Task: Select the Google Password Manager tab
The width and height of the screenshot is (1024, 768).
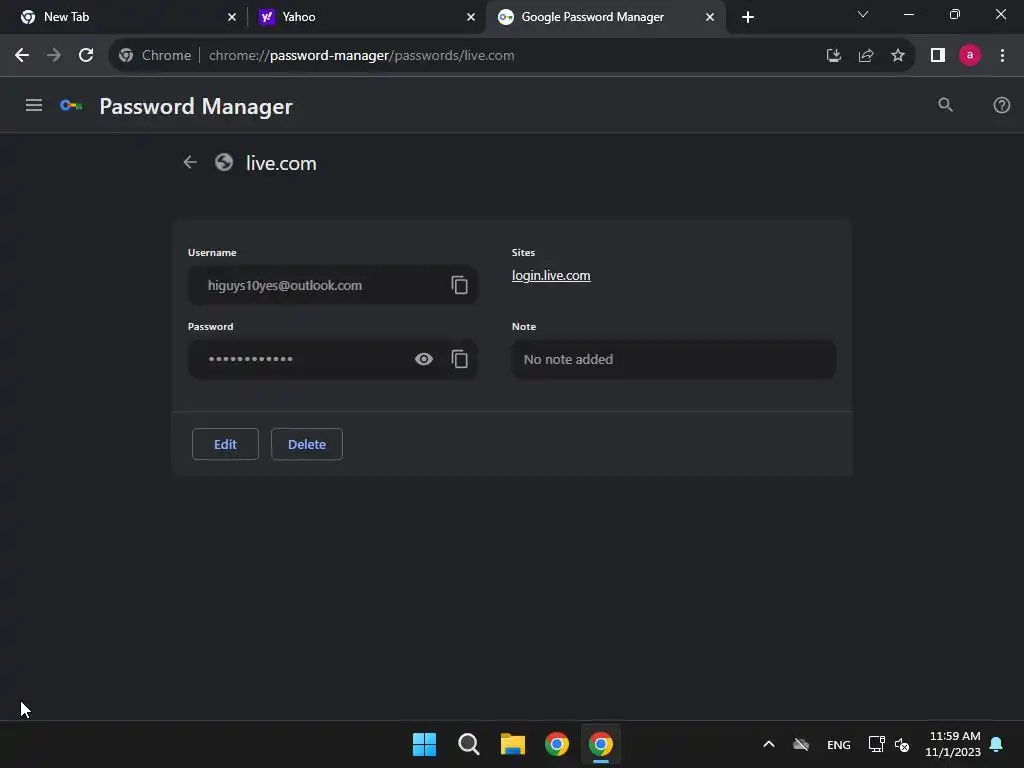Action: click(x=605, y=17)
